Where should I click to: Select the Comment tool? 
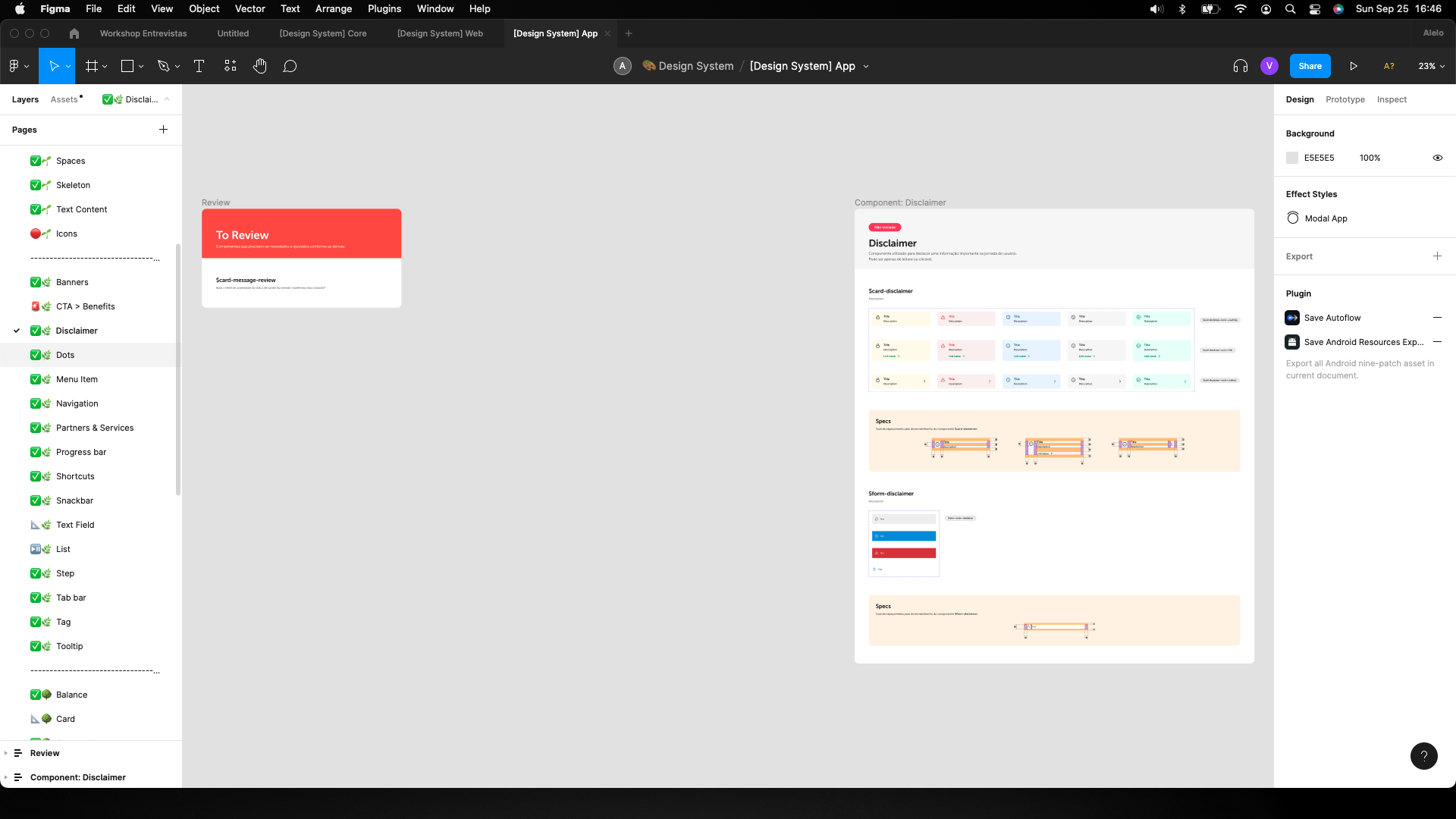[290, 66]
